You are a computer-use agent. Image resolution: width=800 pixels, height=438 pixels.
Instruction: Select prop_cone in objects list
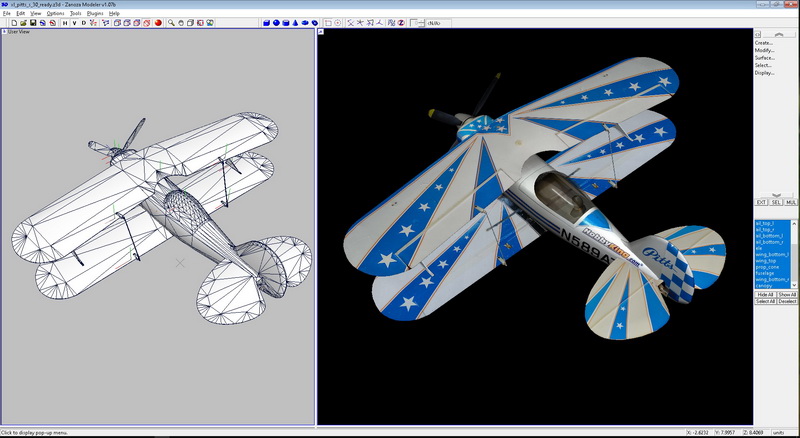pos(772,267)
